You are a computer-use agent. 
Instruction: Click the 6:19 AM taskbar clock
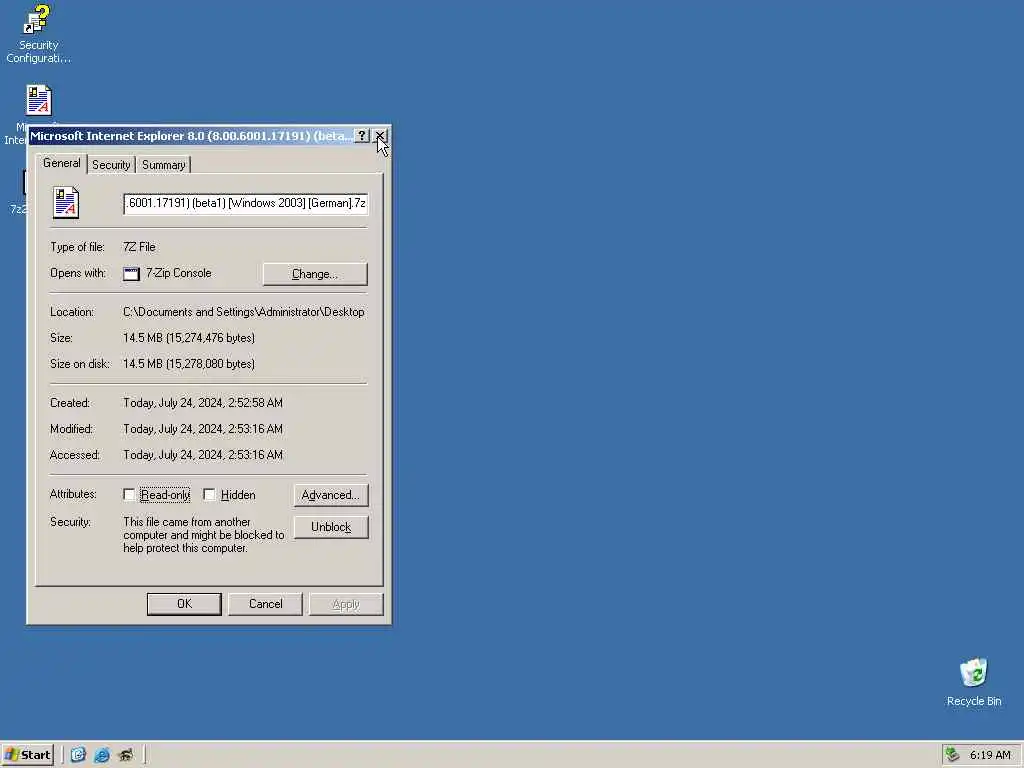click(x=990, y=755)
